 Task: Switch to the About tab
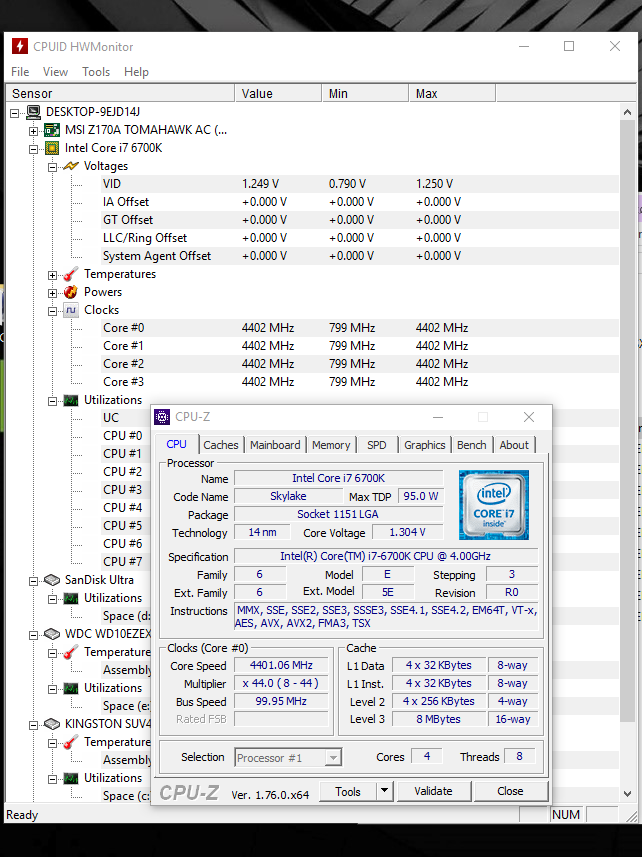514,445
